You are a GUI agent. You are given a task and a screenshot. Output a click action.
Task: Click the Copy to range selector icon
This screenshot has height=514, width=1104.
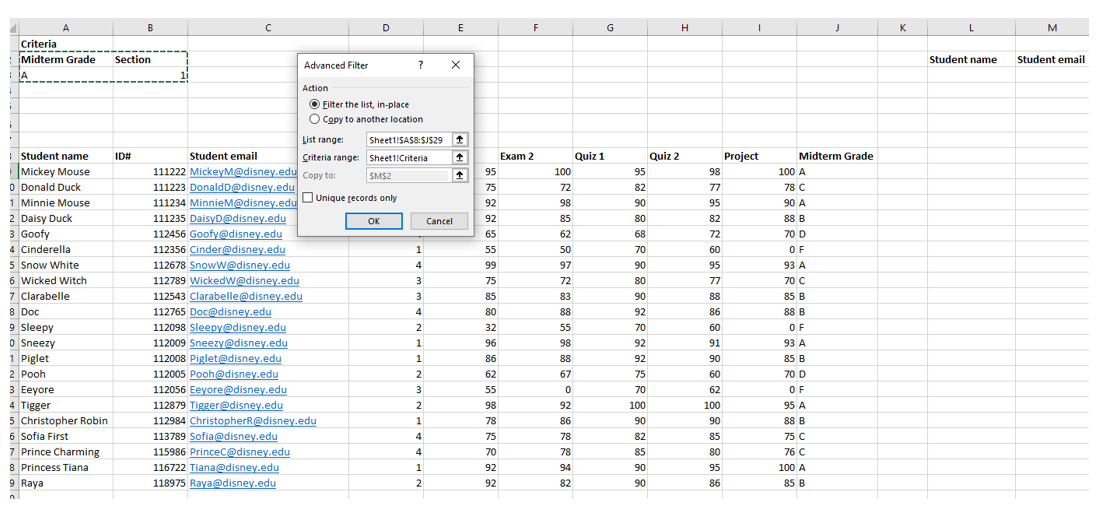tap(459, 176)
